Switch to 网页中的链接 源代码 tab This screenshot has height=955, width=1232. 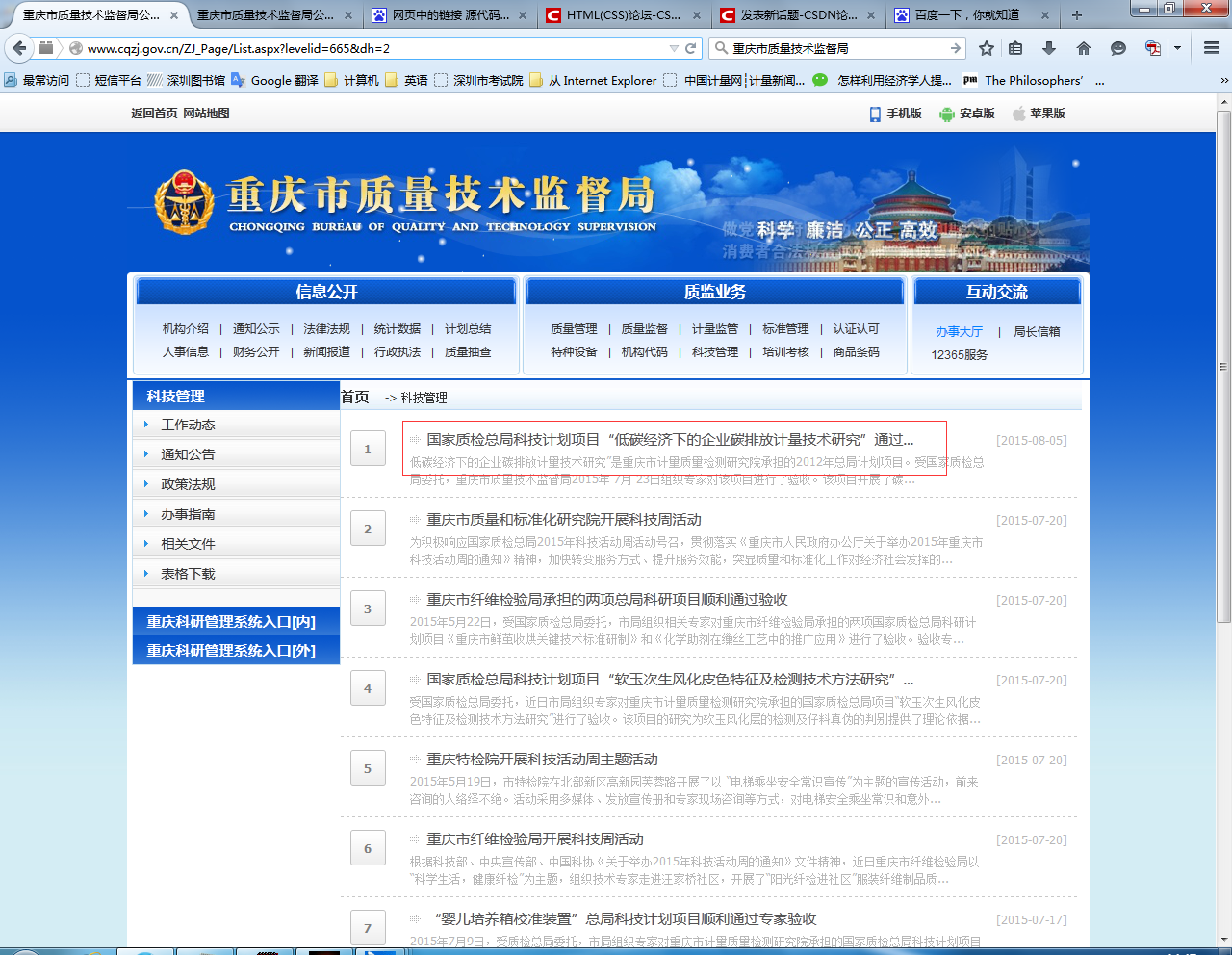pos(450,14)
